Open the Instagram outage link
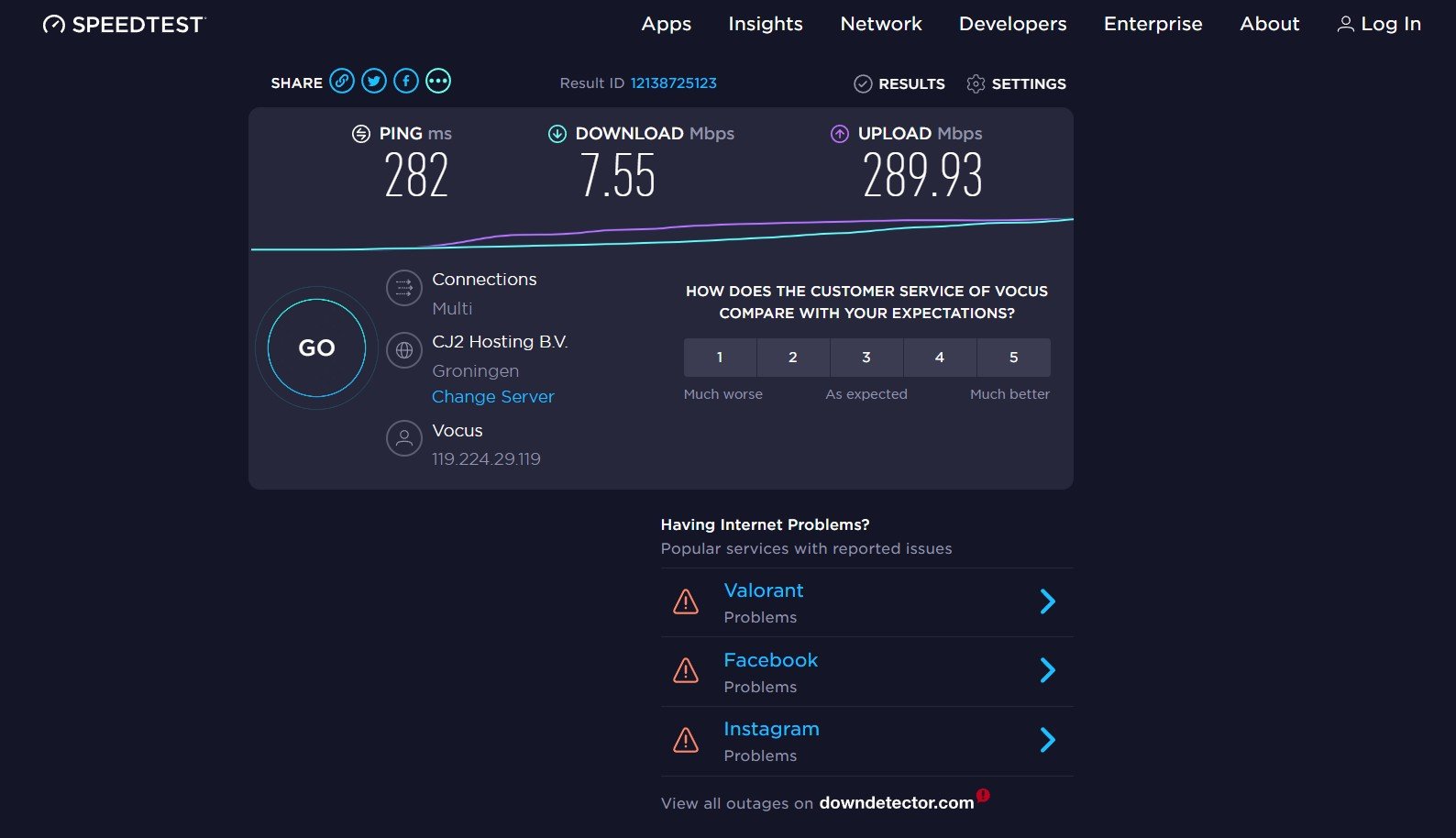 [772, 729]
